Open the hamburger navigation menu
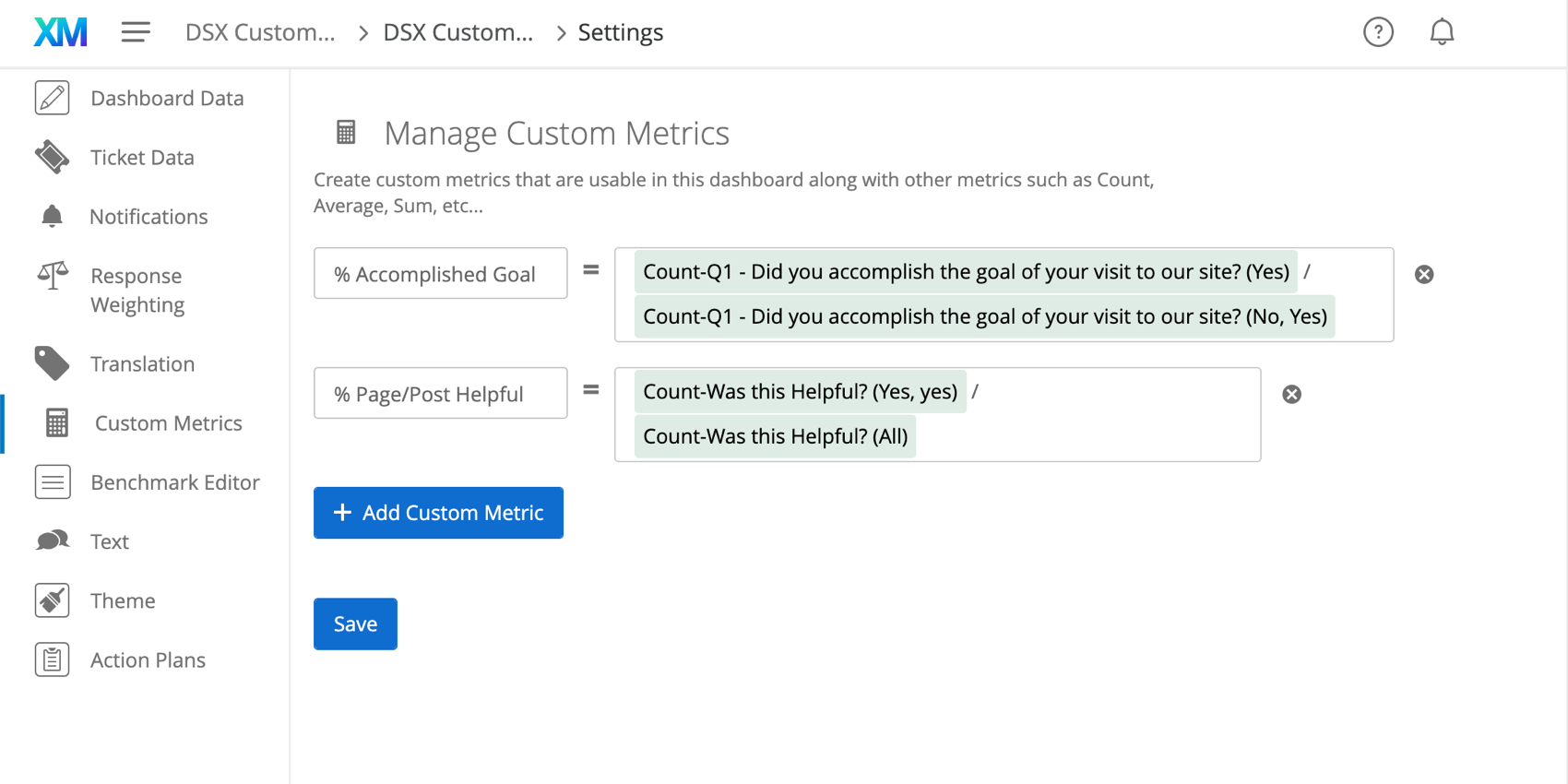 click(x=136, y=32)
